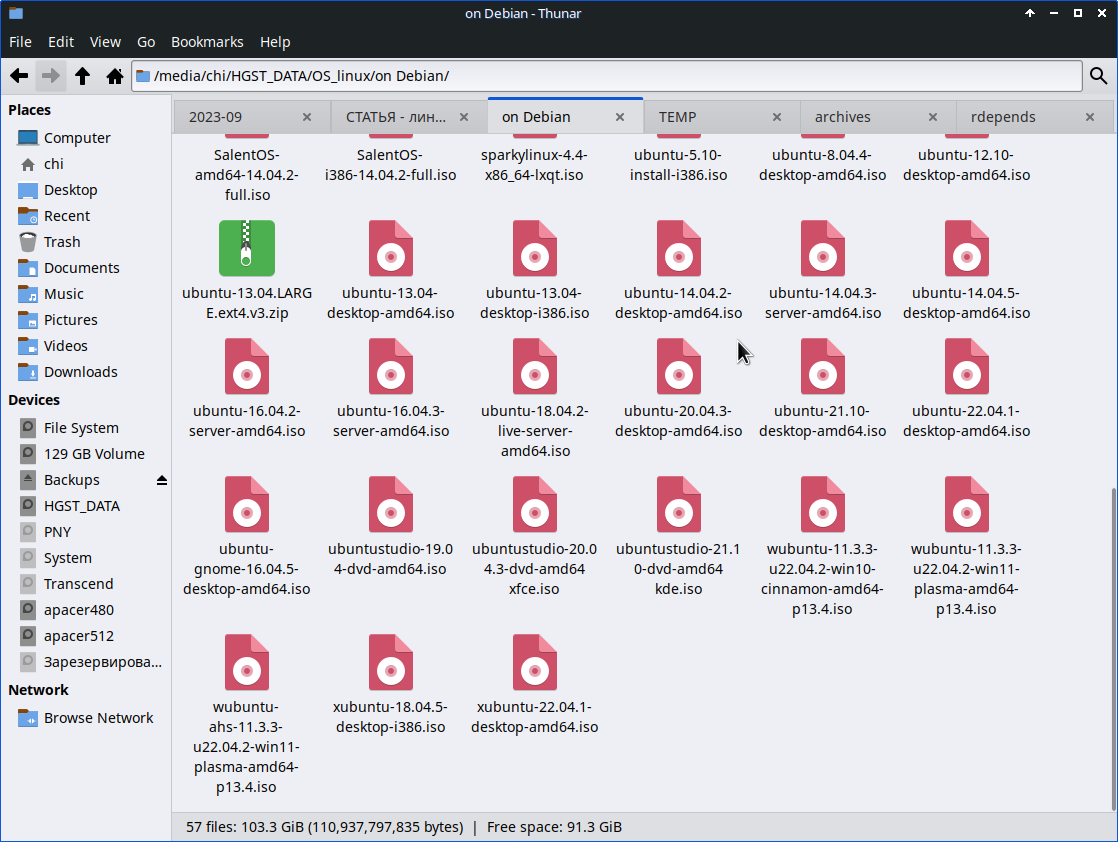Close the TEMP tab
Viewport: 1118px width, 842px height.
pos(776,117)
